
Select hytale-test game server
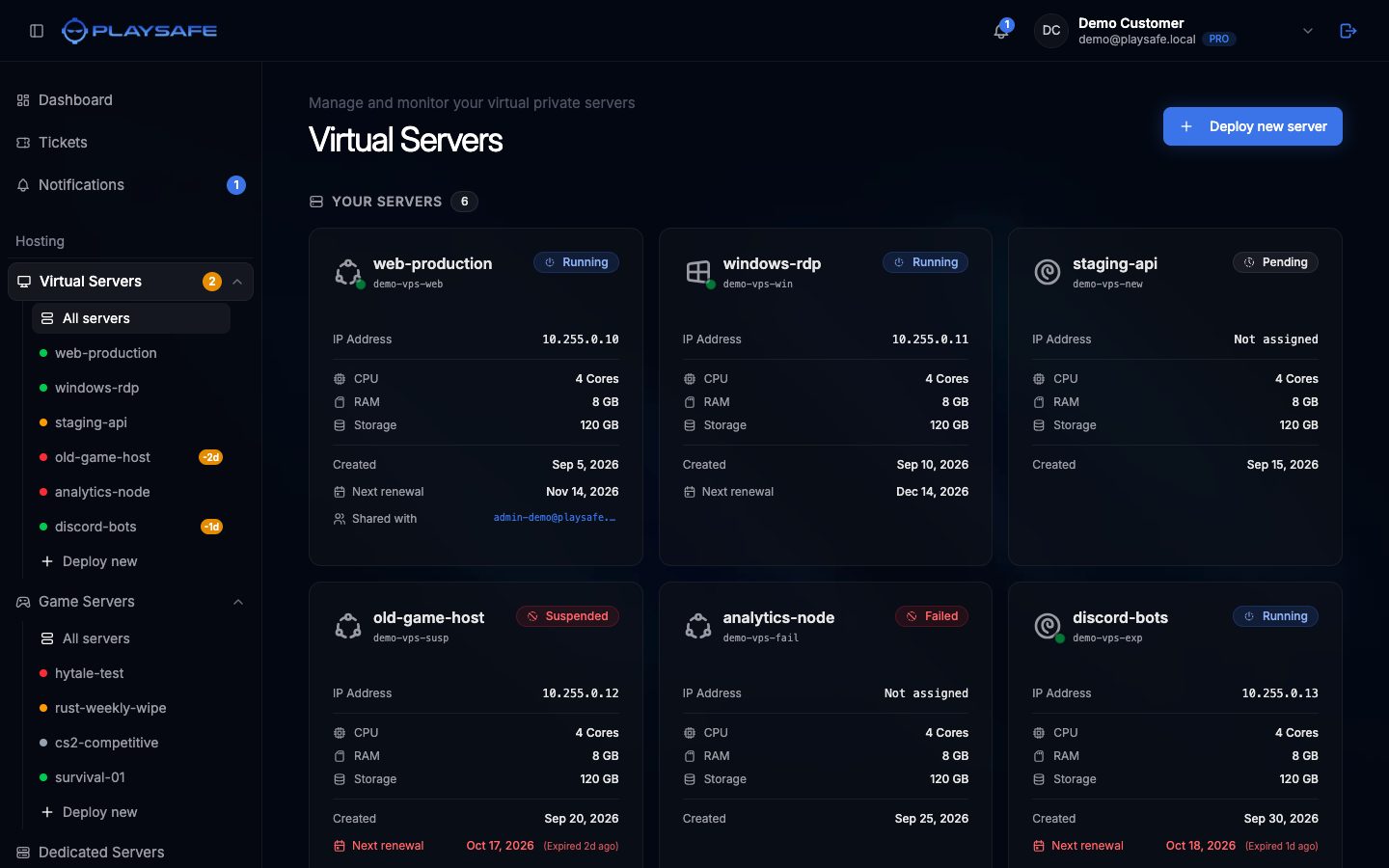pyautogui.click(x=131, y=673)
